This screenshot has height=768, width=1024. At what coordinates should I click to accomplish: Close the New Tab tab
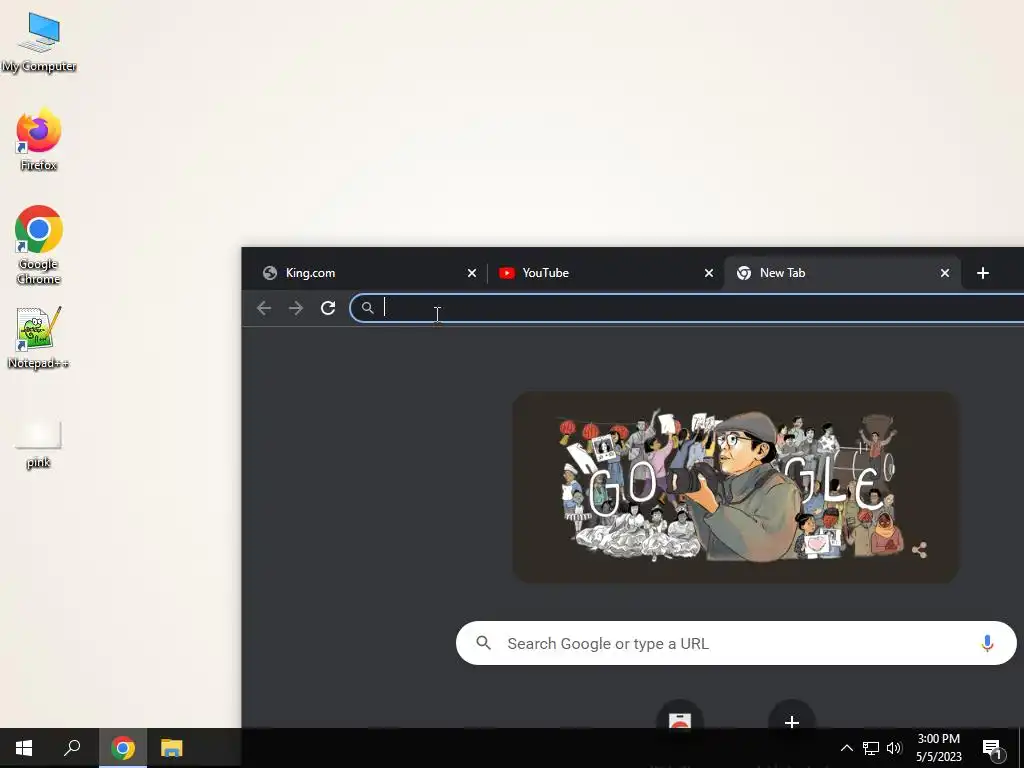[x=944, y=273]
